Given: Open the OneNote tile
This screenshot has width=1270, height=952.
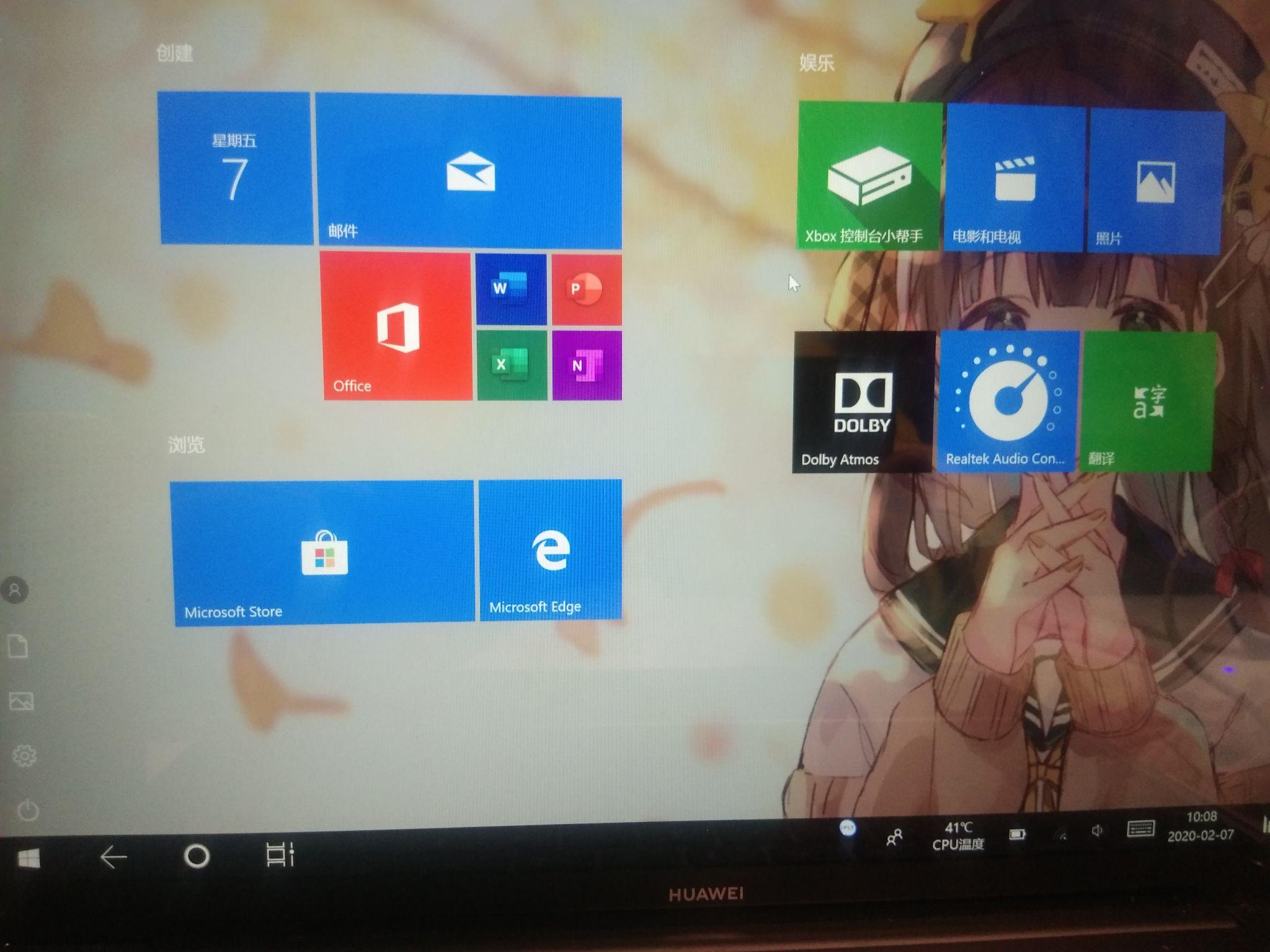Looking at the screenshot, I should pos(587,366).
